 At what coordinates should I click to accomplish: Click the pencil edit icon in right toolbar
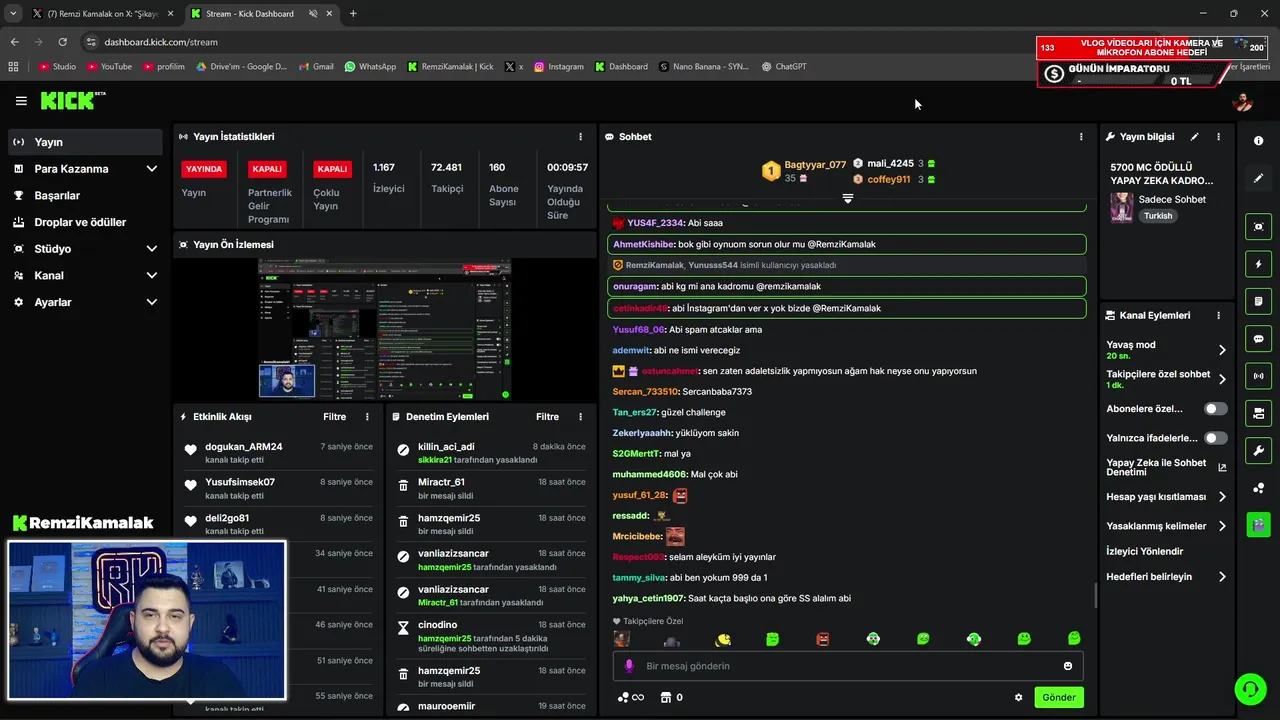pyautogui.click(x=1258, y=178)
